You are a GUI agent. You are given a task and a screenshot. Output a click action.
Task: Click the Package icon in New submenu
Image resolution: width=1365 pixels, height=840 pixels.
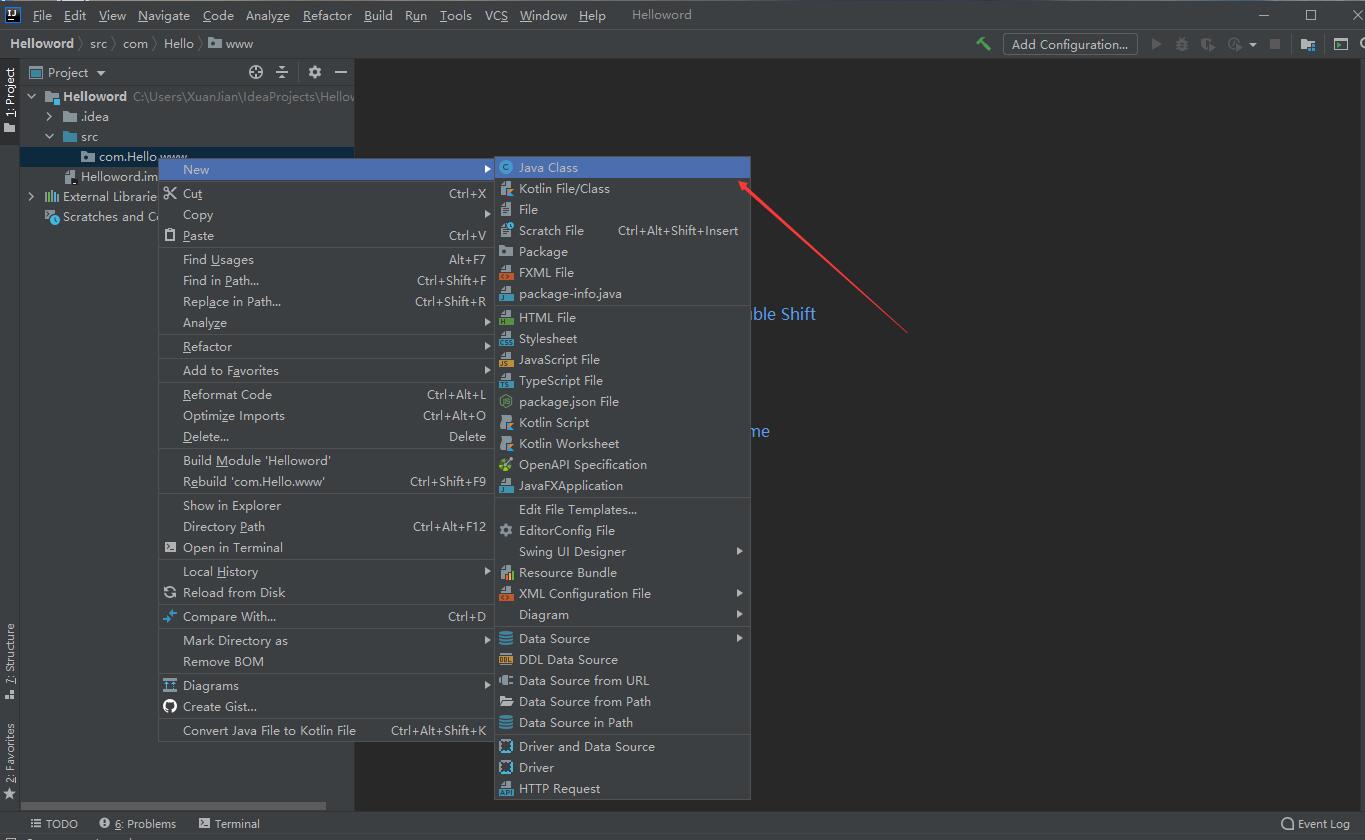click(506, 252)
